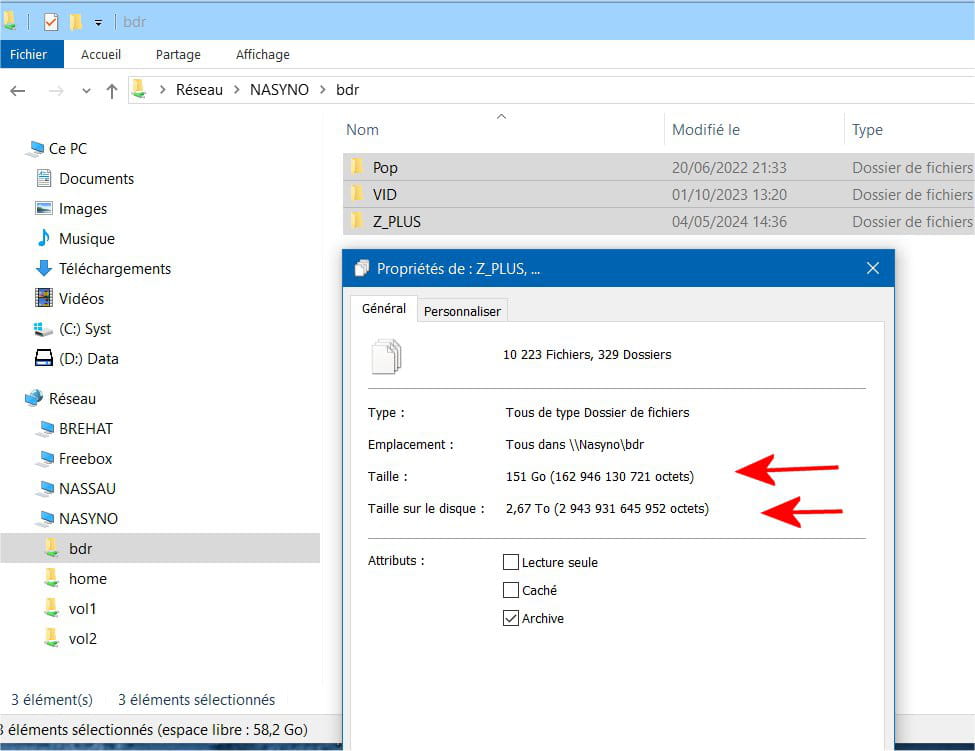Select the BREHAT computer icon
The width and height of the screenshot is (975, 751).
45,428
